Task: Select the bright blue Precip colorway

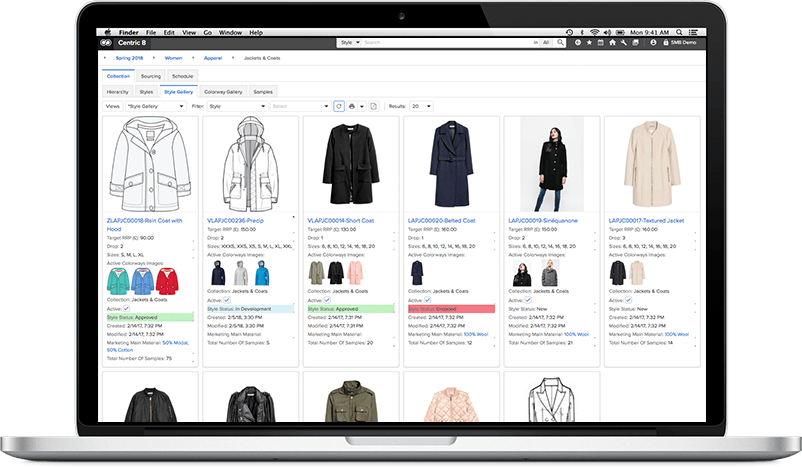Action: (262, 273)
